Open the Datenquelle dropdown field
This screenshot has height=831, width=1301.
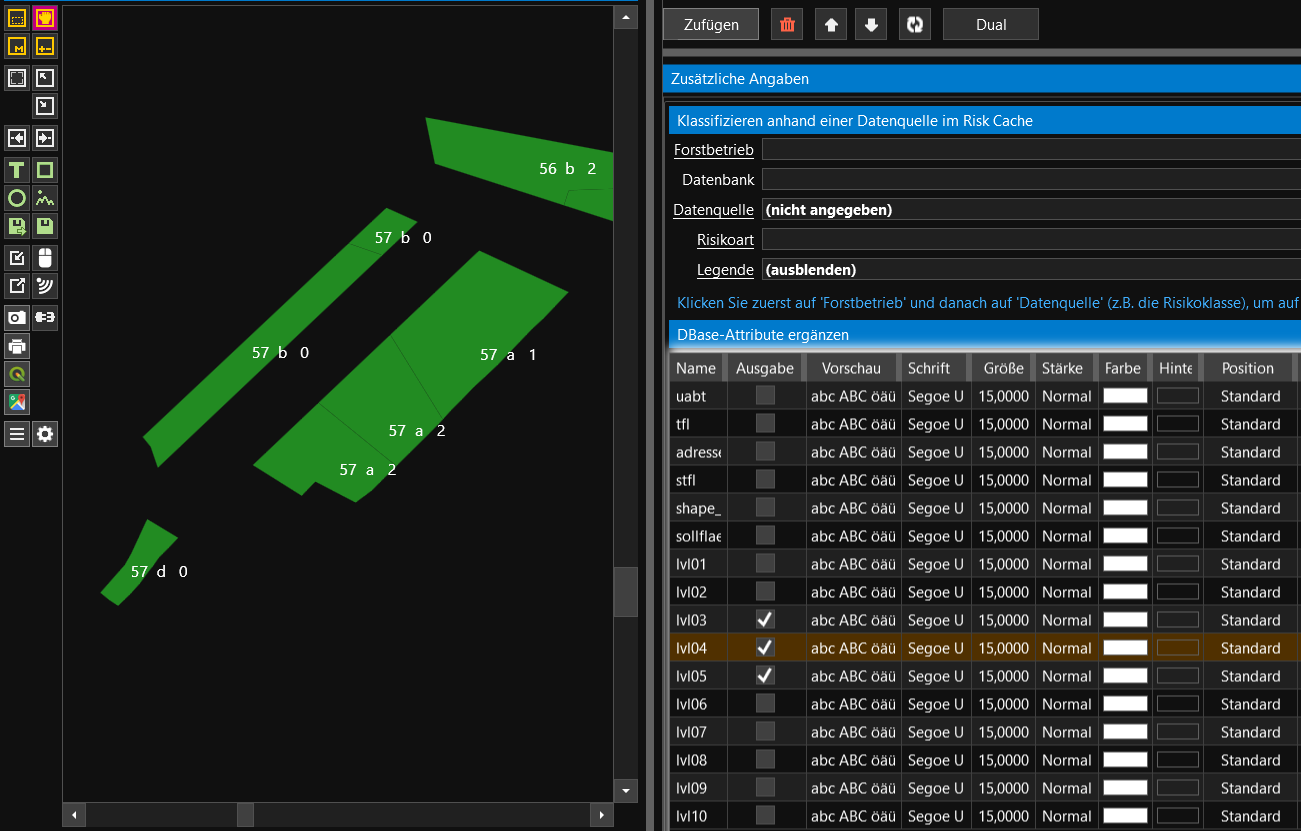coord(1030,210)
